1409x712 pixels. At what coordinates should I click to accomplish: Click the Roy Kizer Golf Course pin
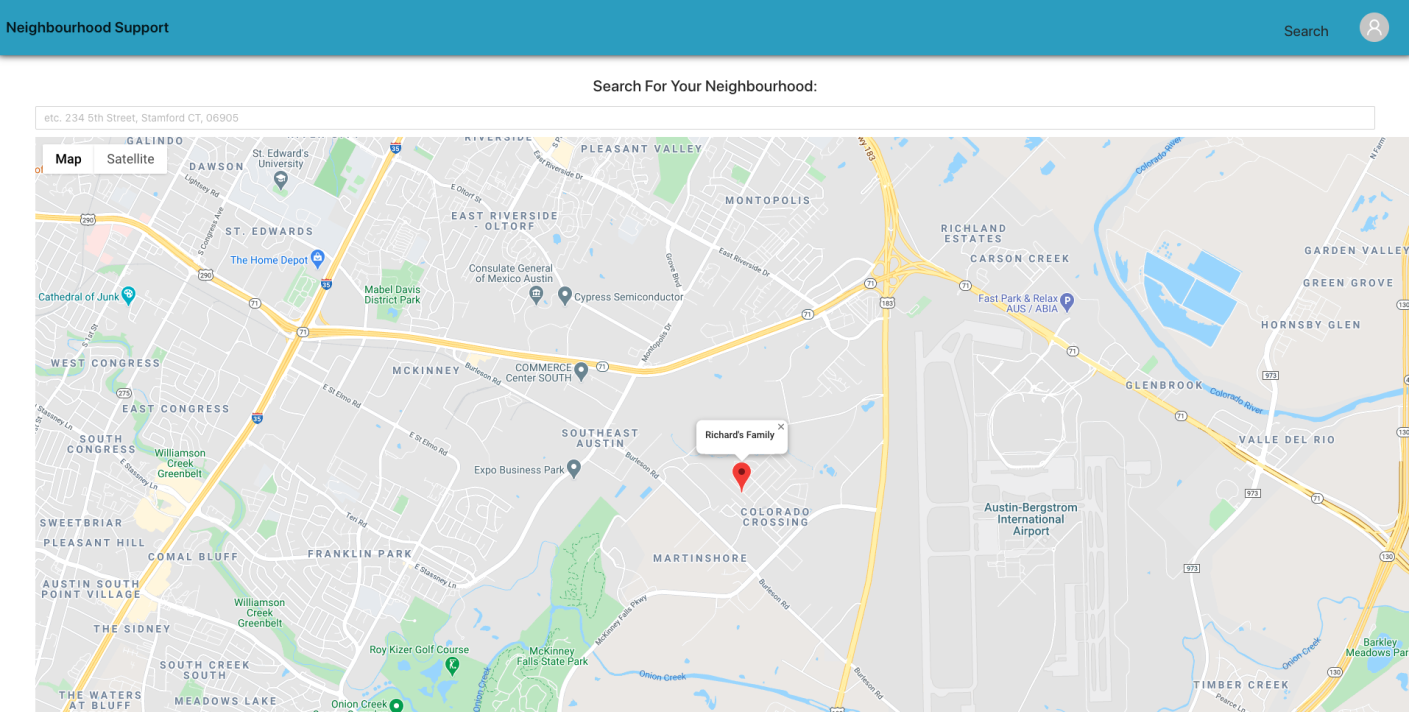[452, 664]
